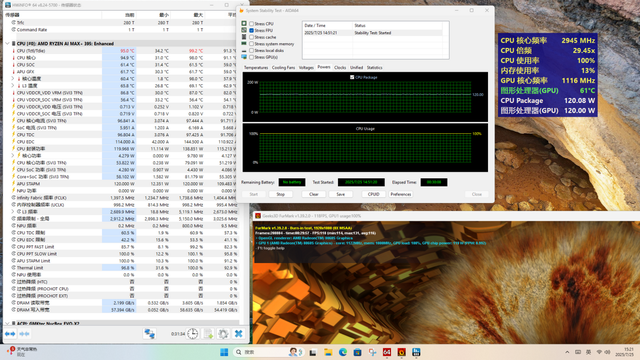
Task: Open HWiNFO sensor settings gear icon
Action: click(x=223, y=333)
